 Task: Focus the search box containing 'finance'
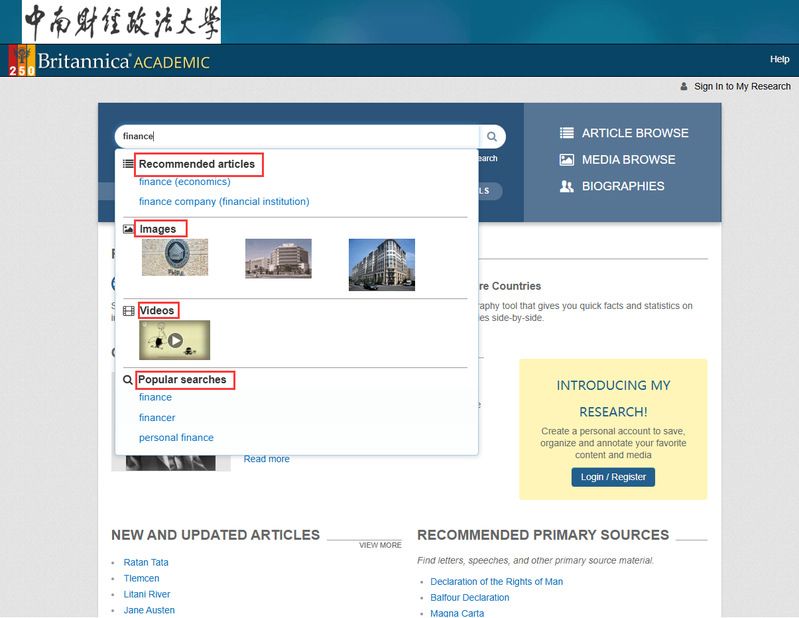coord(300,137)
